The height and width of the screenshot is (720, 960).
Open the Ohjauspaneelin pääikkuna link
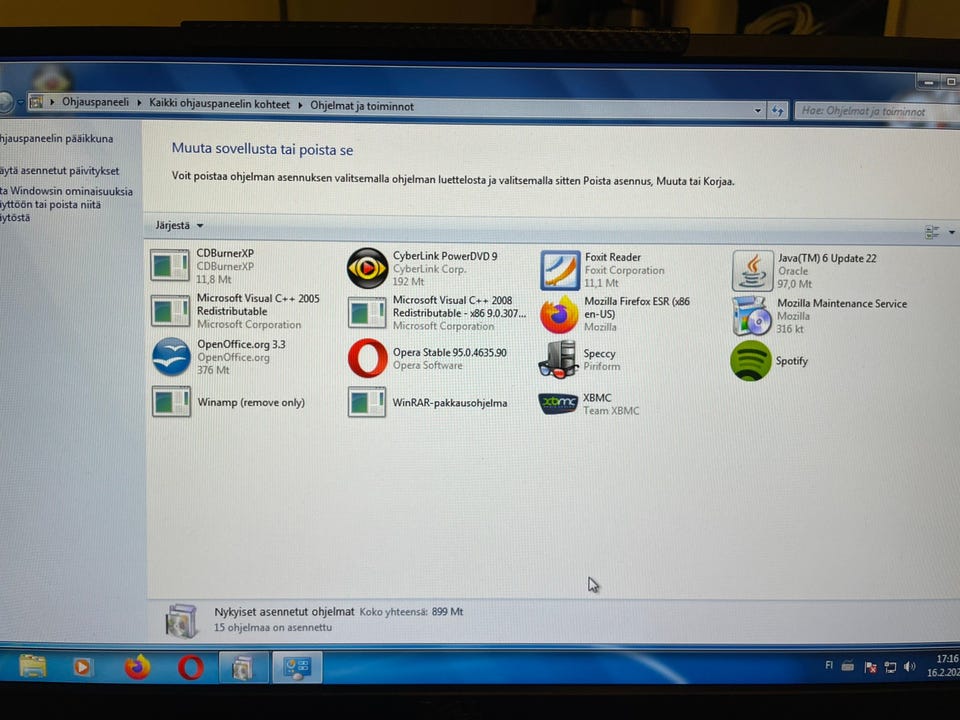pos(56,139)
